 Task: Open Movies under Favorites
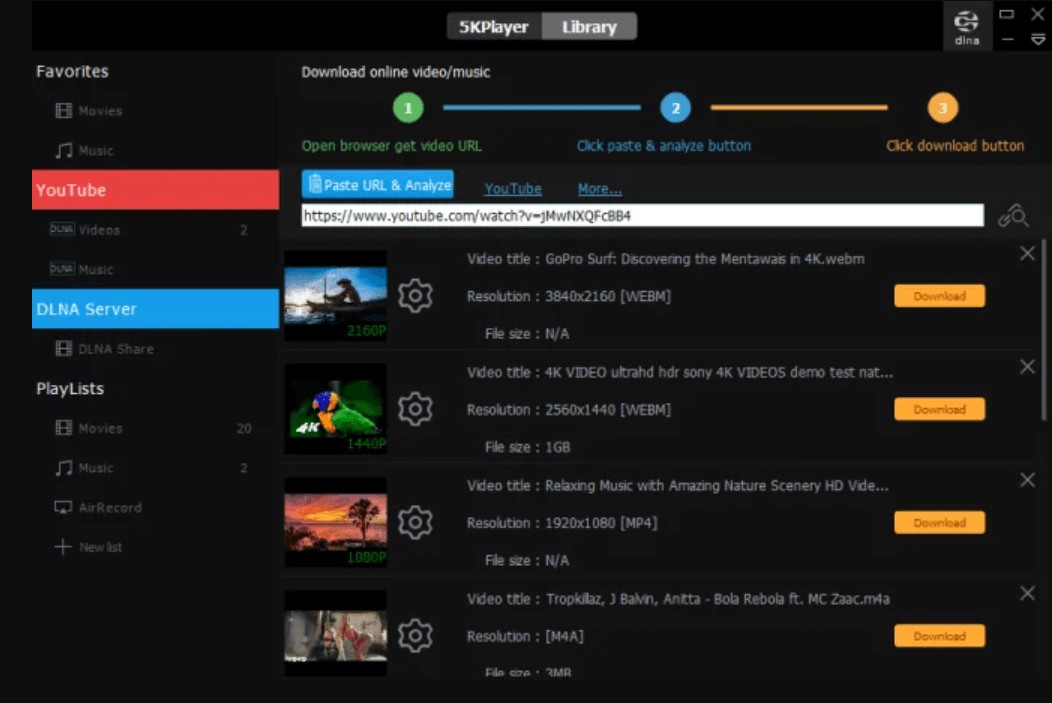coord(89,111)
